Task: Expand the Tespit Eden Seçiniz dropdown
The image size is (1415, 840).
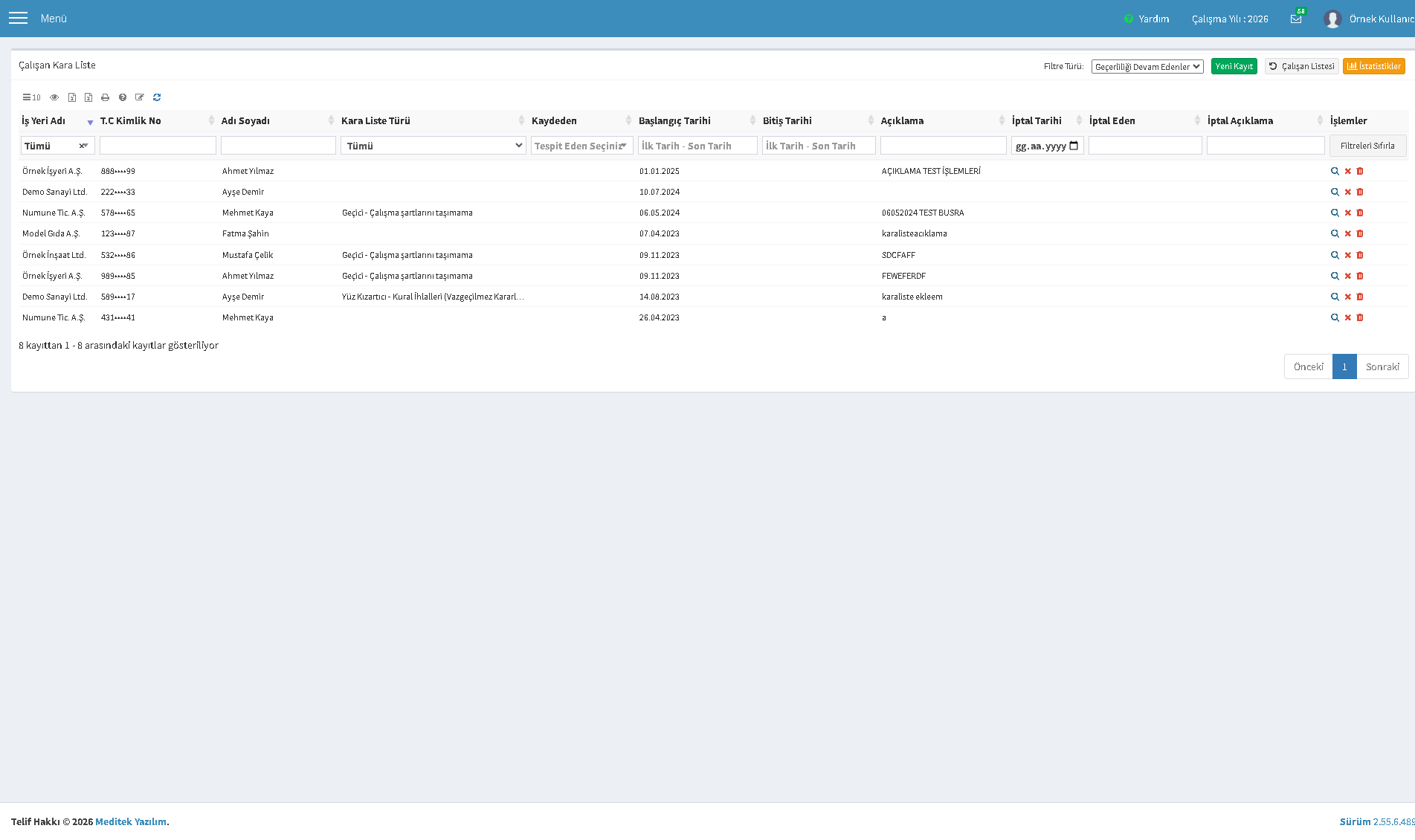Action: tap(582, 146)
